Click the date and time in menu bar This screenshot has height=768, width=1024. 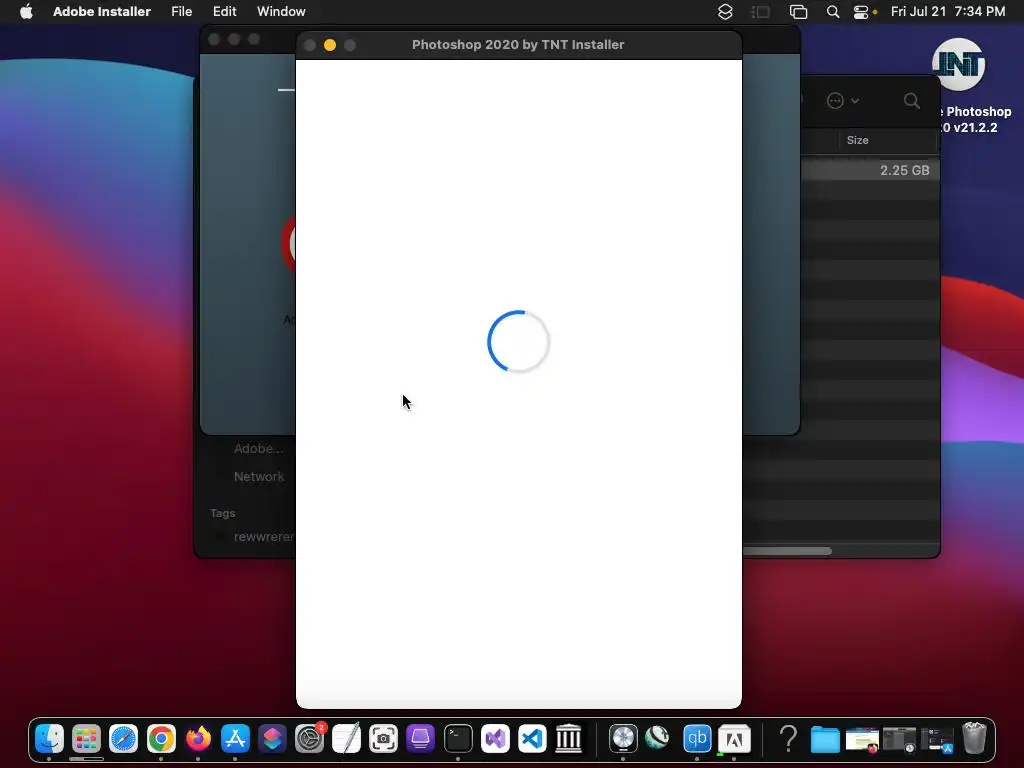pos(948,11)
